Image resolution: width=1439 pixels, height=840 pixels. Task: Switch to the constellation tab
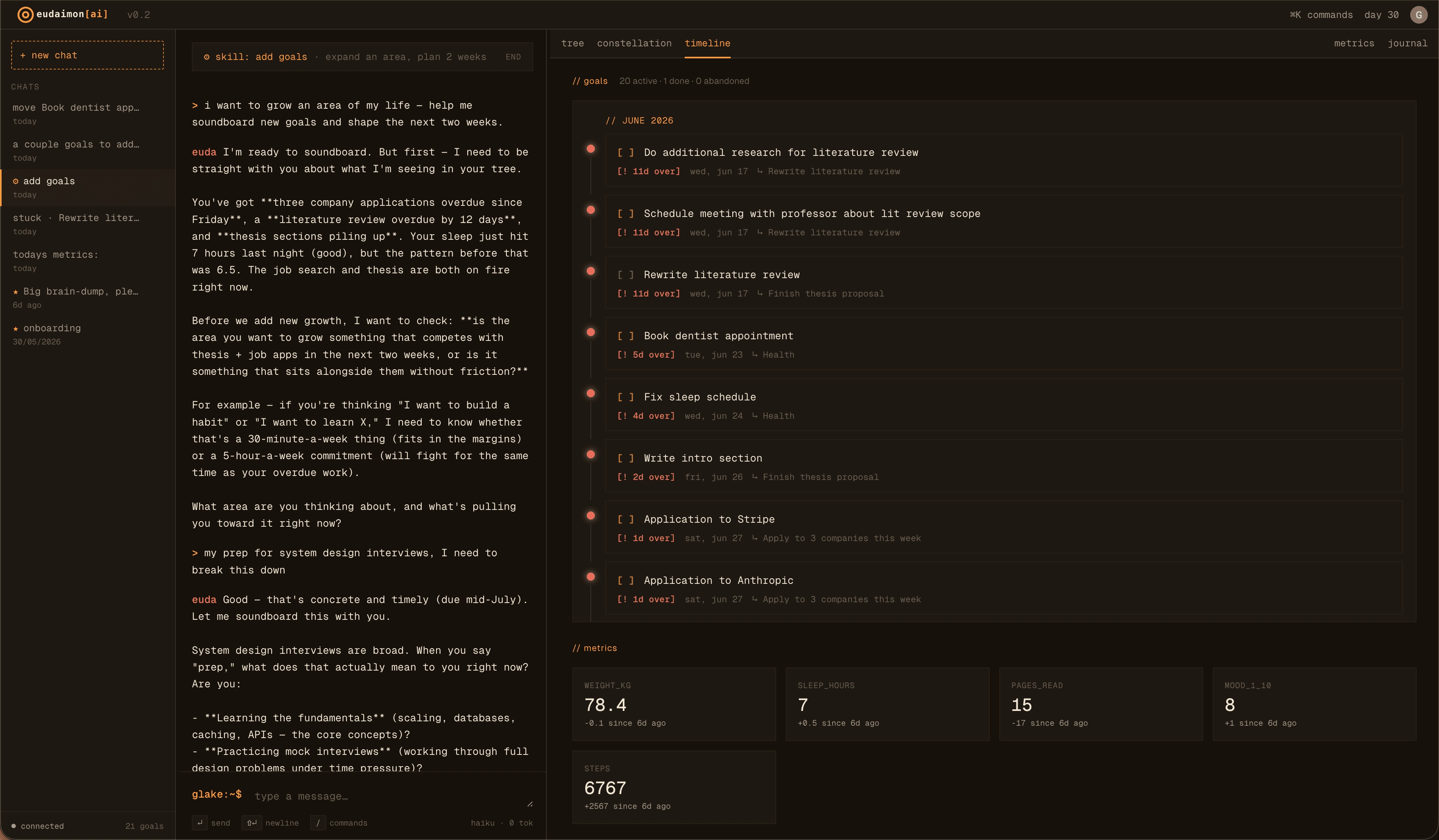634,44
